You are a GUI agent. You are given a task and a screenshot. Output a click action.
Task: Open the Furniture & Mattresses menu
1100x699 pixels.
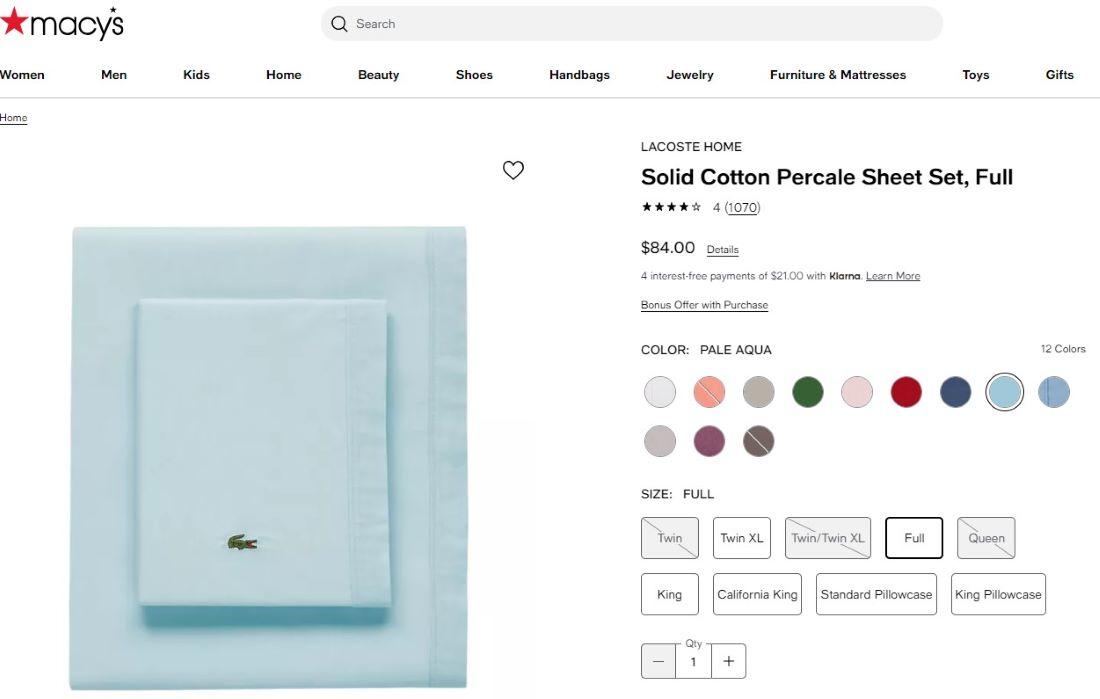point(838,75)
